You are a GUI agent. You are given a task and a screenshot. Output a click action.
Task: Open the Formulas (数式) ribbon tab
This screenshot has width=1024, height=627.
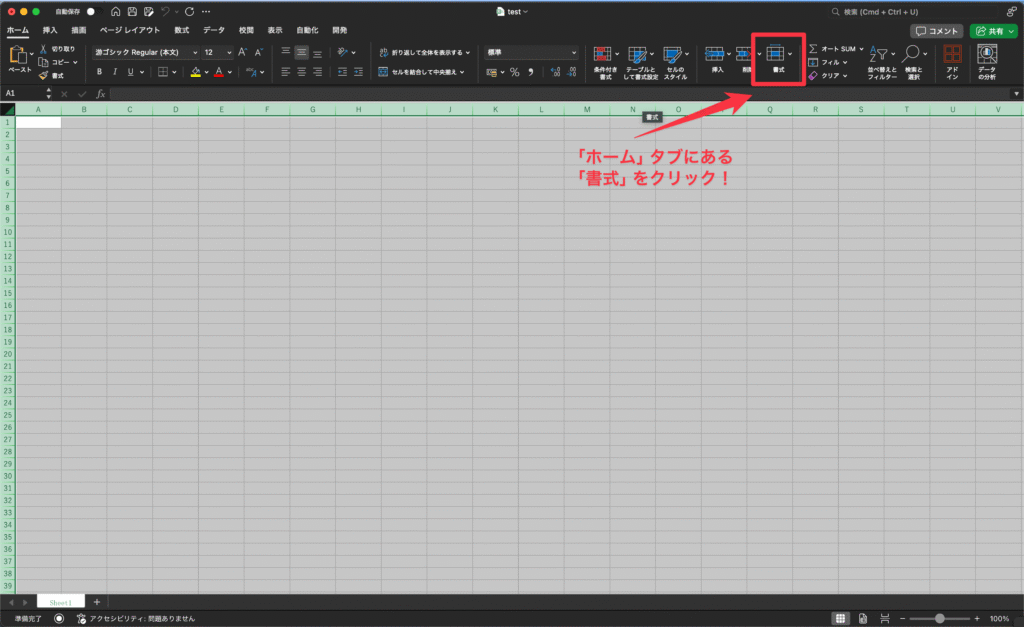click(x=182, y=31)
